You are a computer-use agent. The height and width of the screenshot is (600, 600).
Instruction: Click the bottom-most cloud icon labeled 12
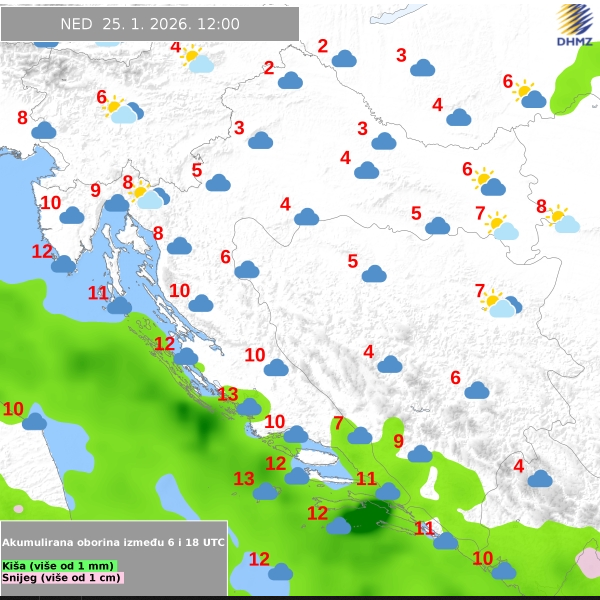coord(280,571)
